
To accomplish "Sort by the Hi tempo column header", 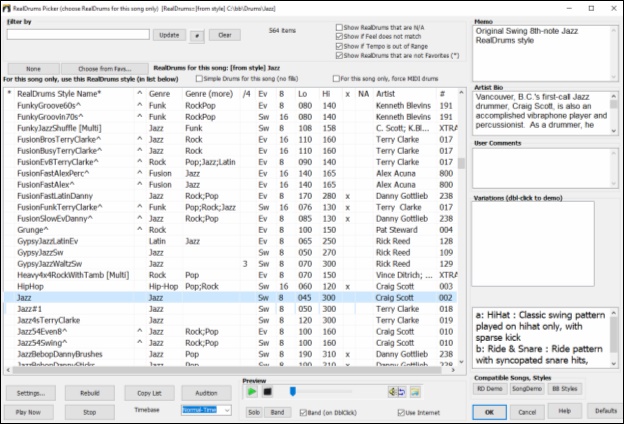I will pyautogui.click(x=330, y=94).
